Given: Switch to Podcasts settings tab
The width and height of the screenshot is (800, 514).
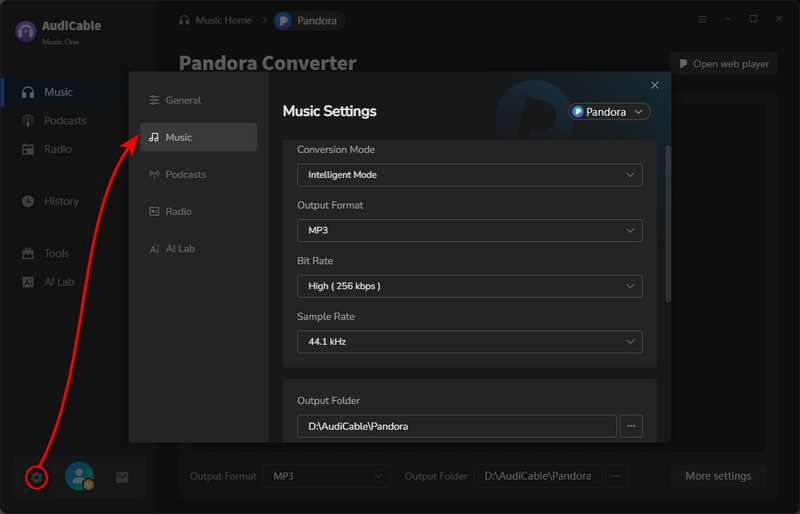Looking at the screenshot, I should (x=198, y=175).
